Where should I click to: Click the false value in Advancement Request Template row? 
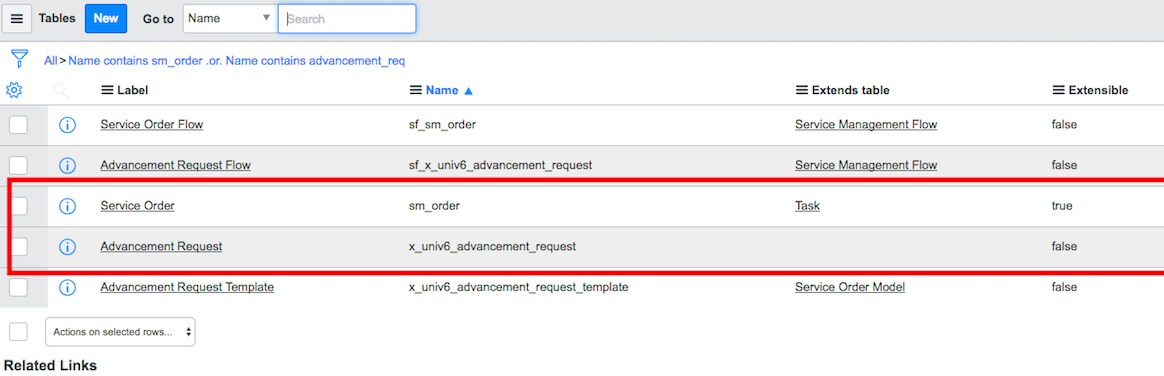1065,287
